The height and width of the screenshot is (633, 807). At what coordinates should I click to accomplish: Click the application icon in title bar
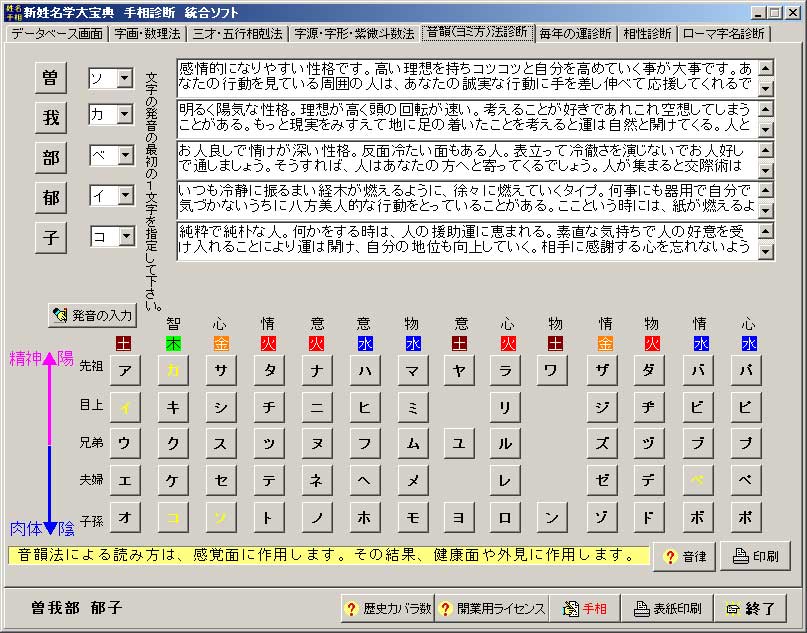[x=12, y=12]
